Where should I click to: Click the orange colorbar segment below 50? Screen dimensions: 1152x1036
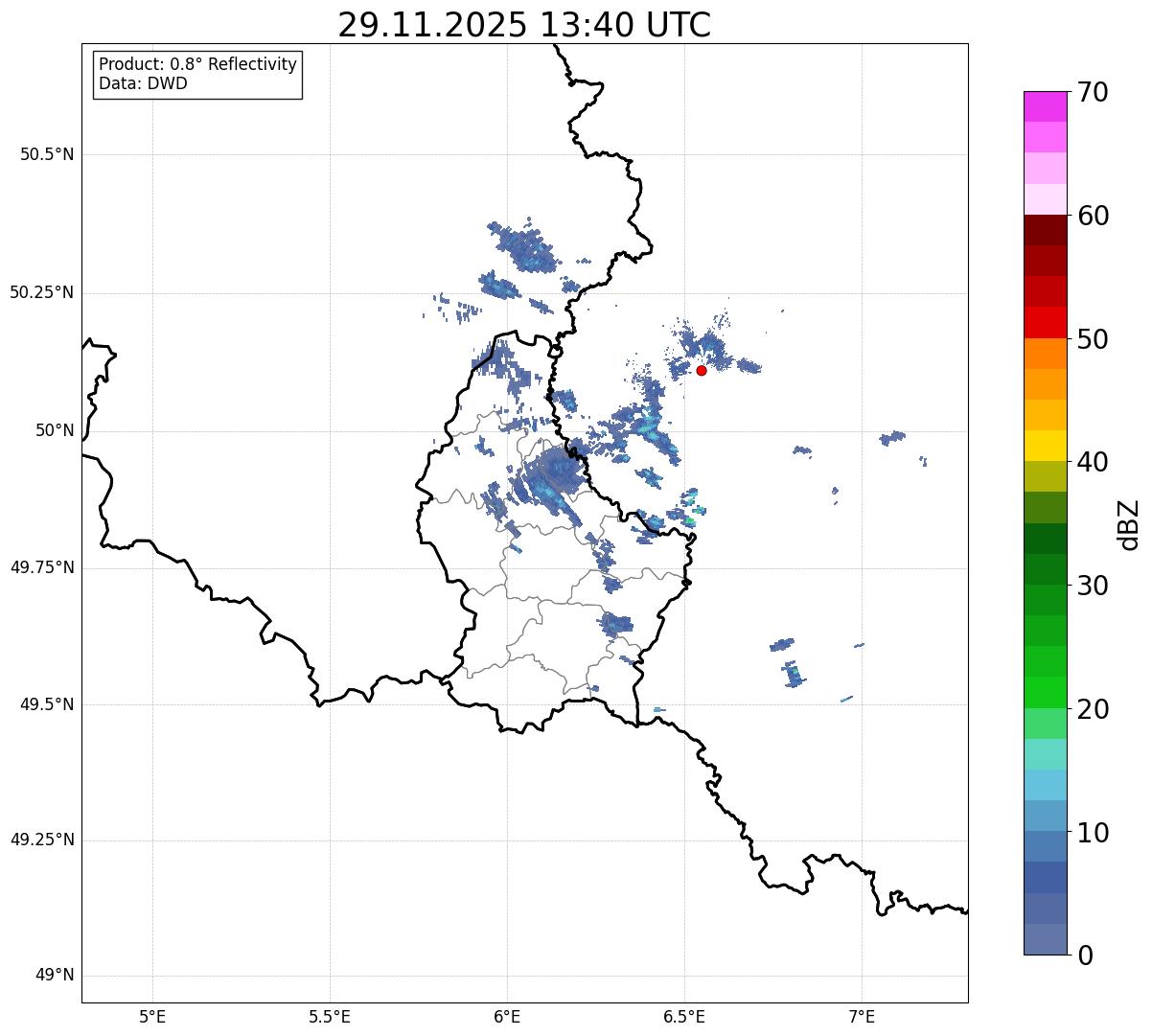tap(1045, 354)
